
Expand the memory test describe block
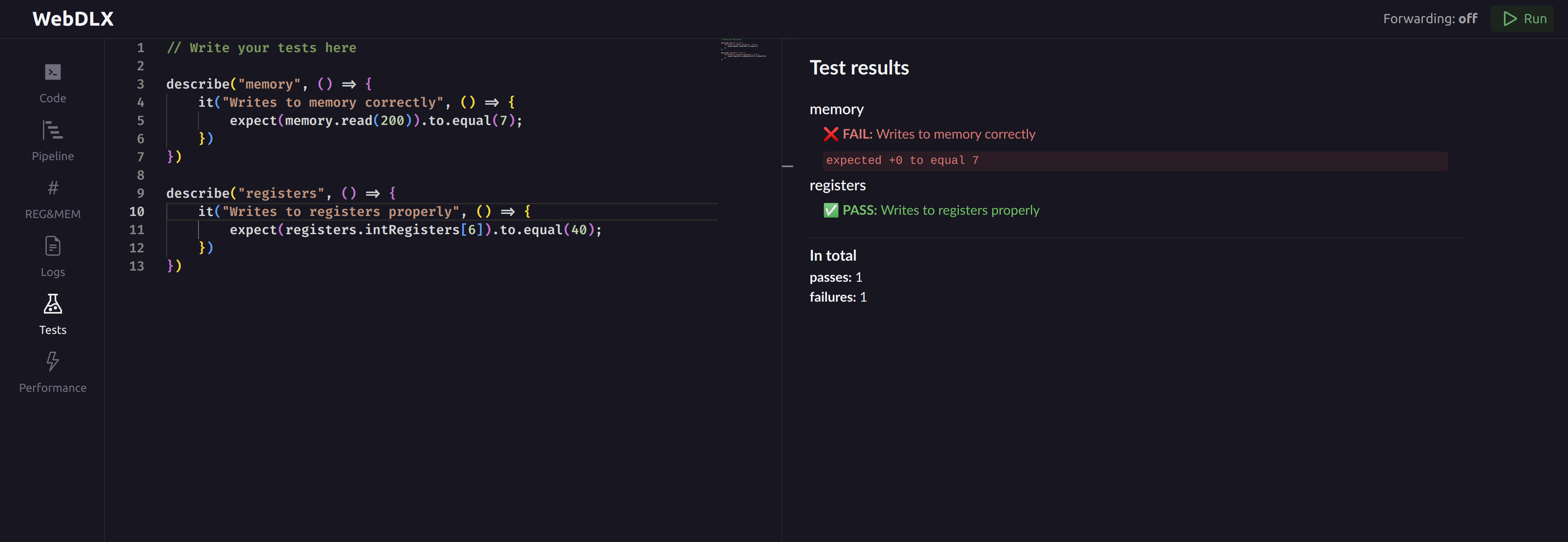(x=836, y=108)
